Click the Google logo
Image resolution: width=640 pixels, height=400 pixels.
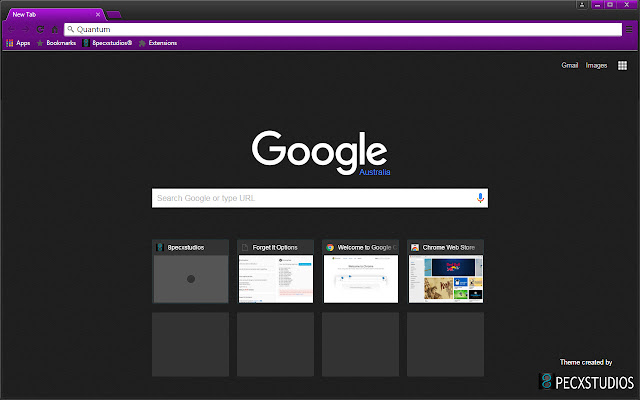320,152
